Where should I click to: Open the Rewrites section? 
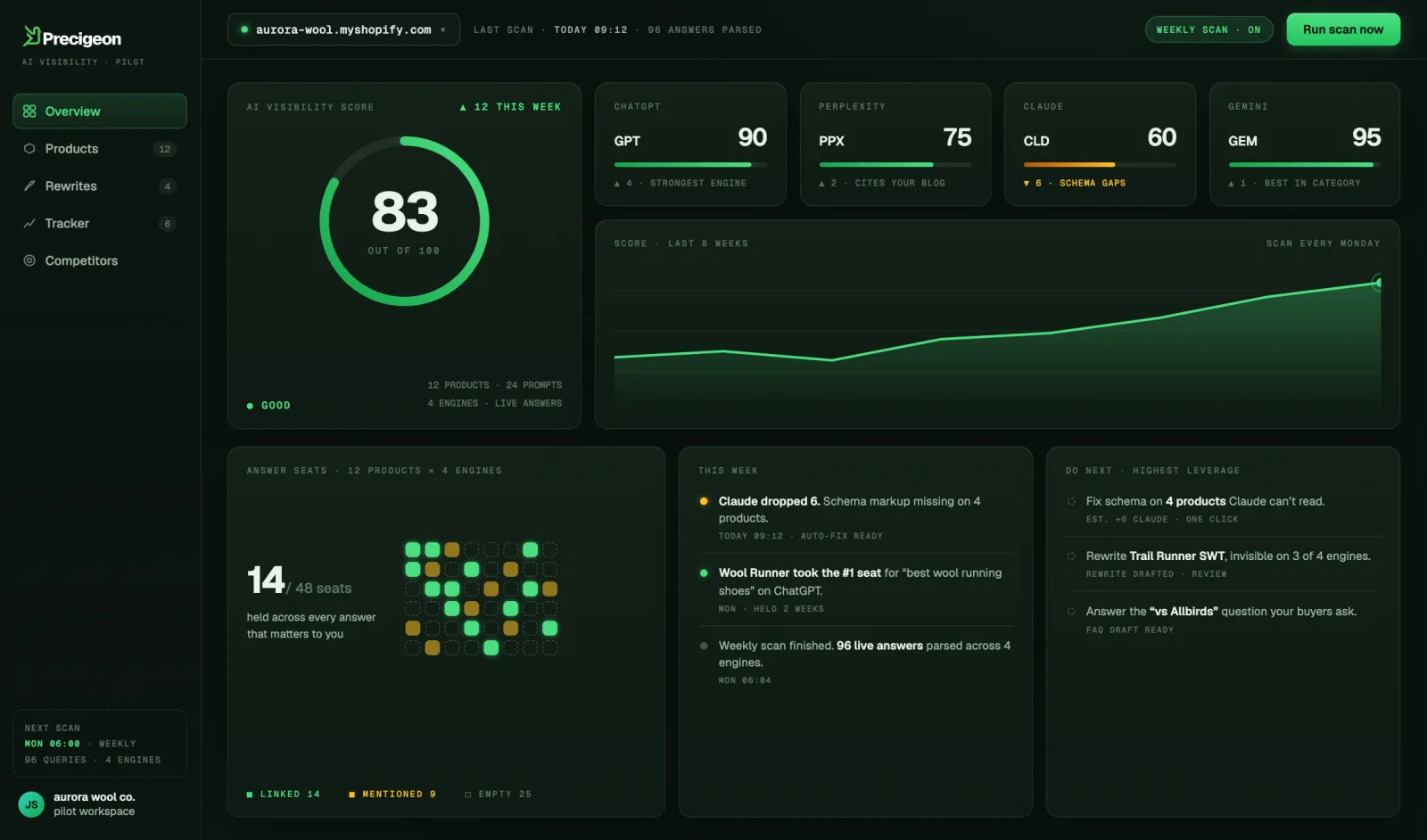click(x=100, y=186)
